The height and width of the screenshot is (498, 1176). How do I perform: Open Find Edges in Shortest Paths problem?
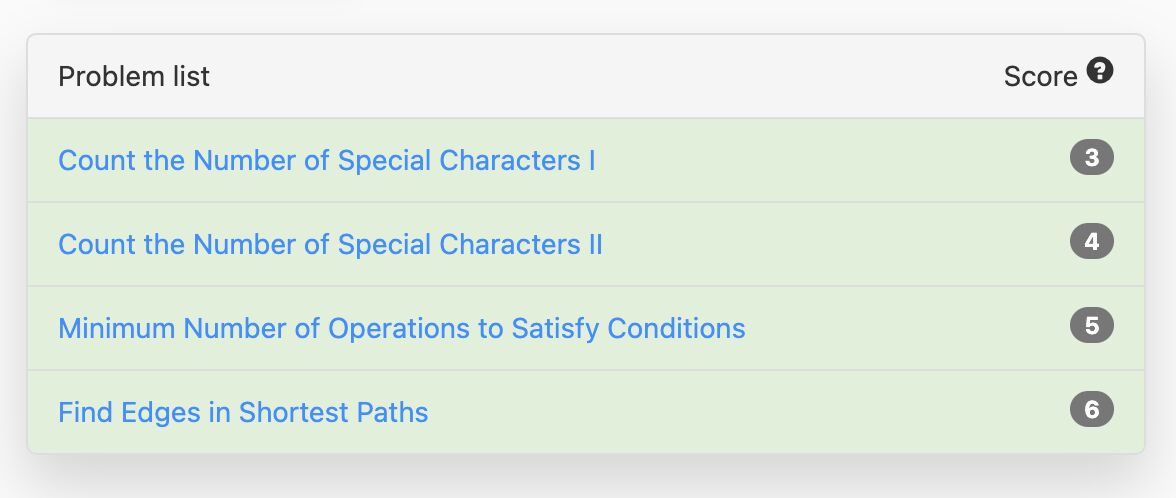point(244,412)
